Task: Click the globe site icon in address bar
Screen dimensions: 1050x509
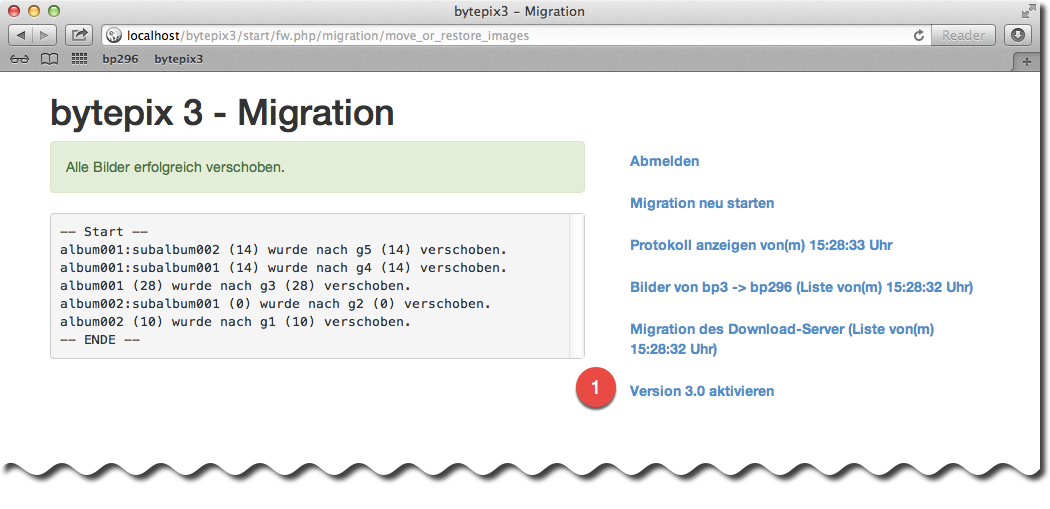Action: point(114,35)
